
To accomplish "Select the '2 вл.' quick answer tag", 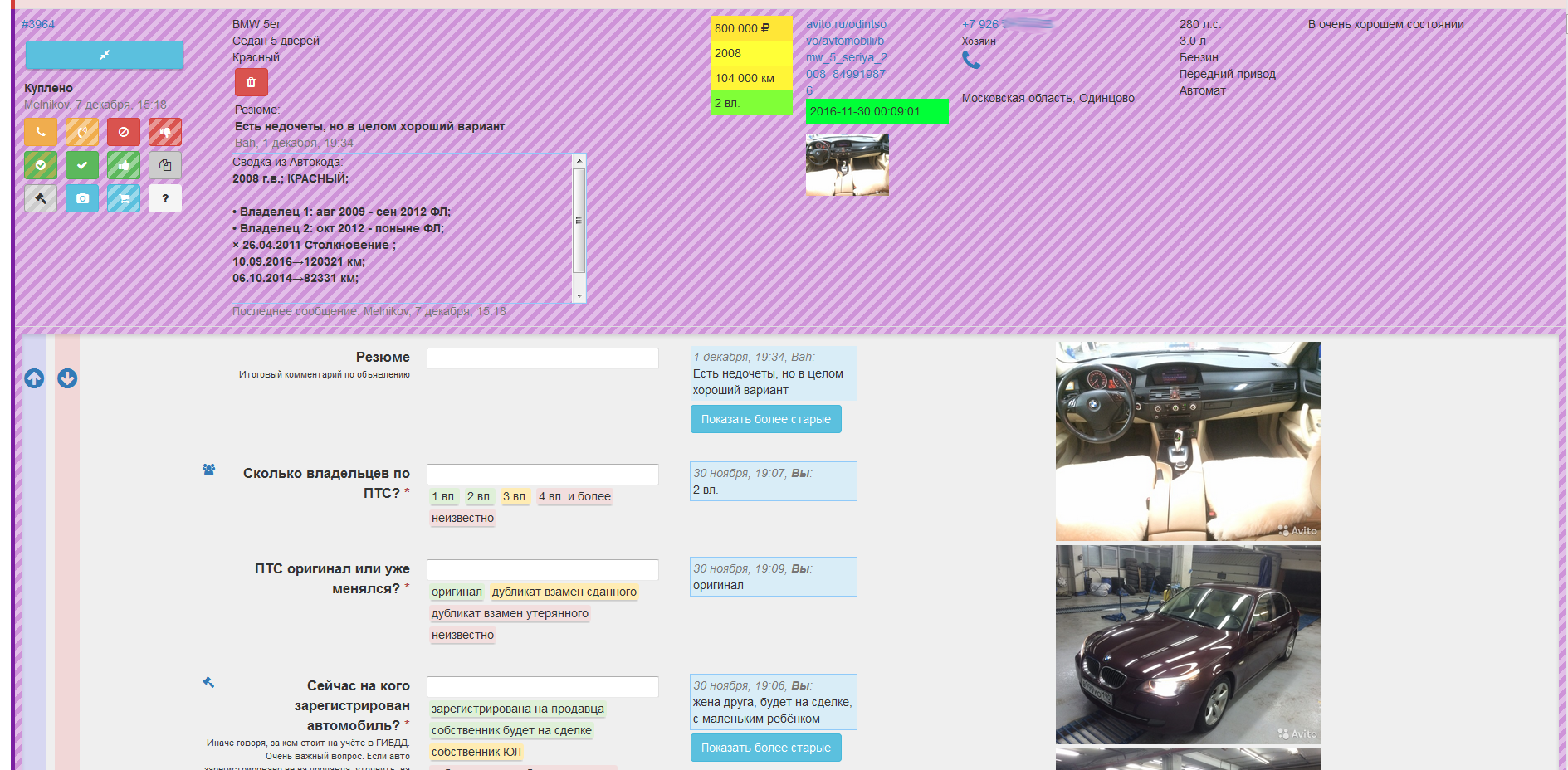I will [480, 496].
